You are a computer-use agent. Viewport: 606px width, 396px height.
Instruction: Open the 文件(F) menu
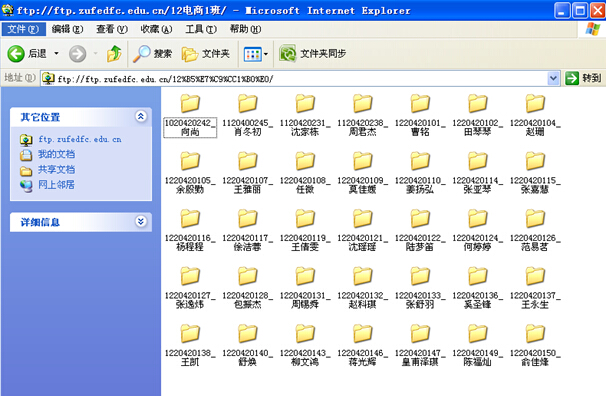[x=23, y=29]
